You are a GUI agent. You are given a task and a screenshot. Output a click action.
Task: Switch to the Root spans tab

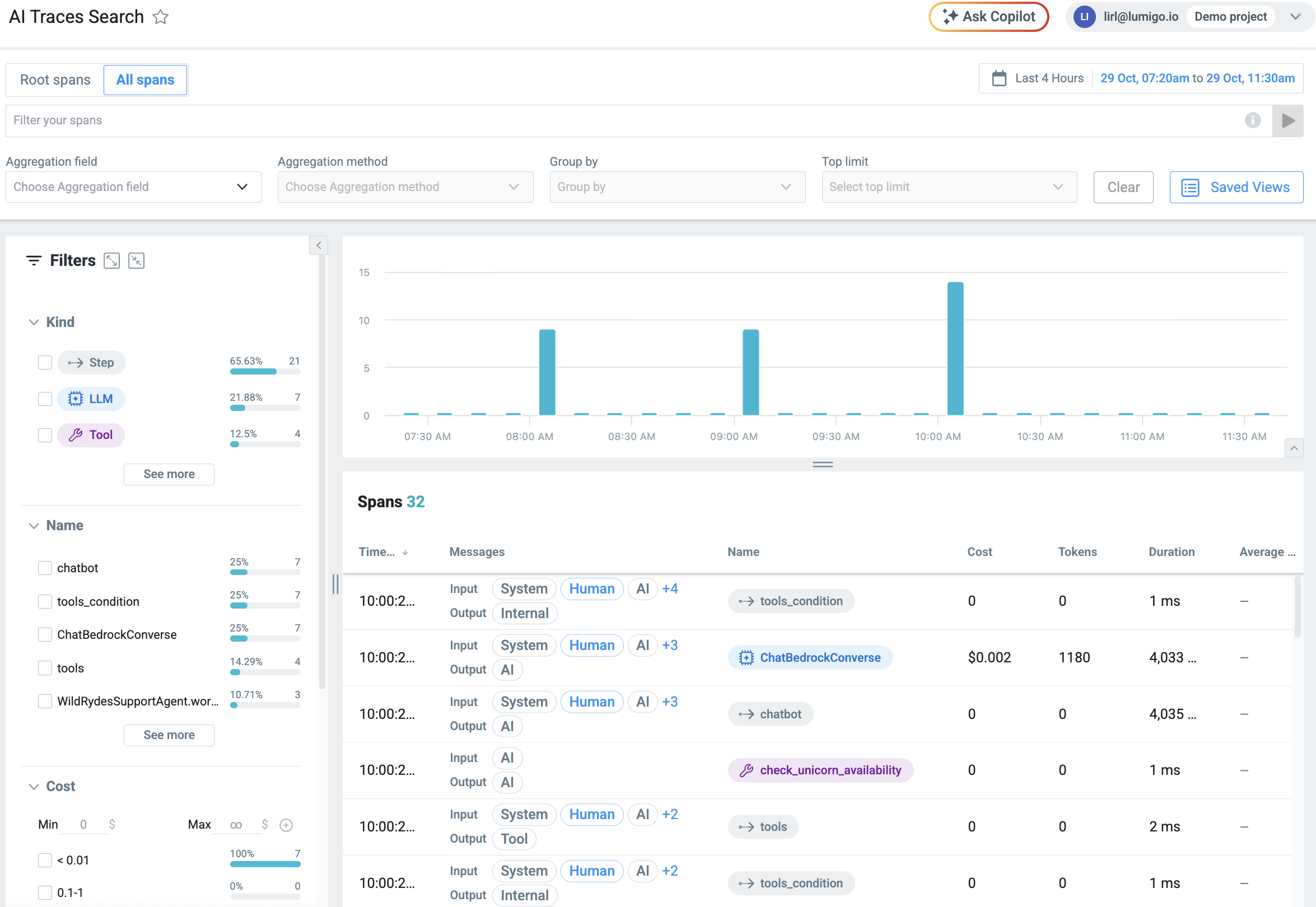pos(55,80)
